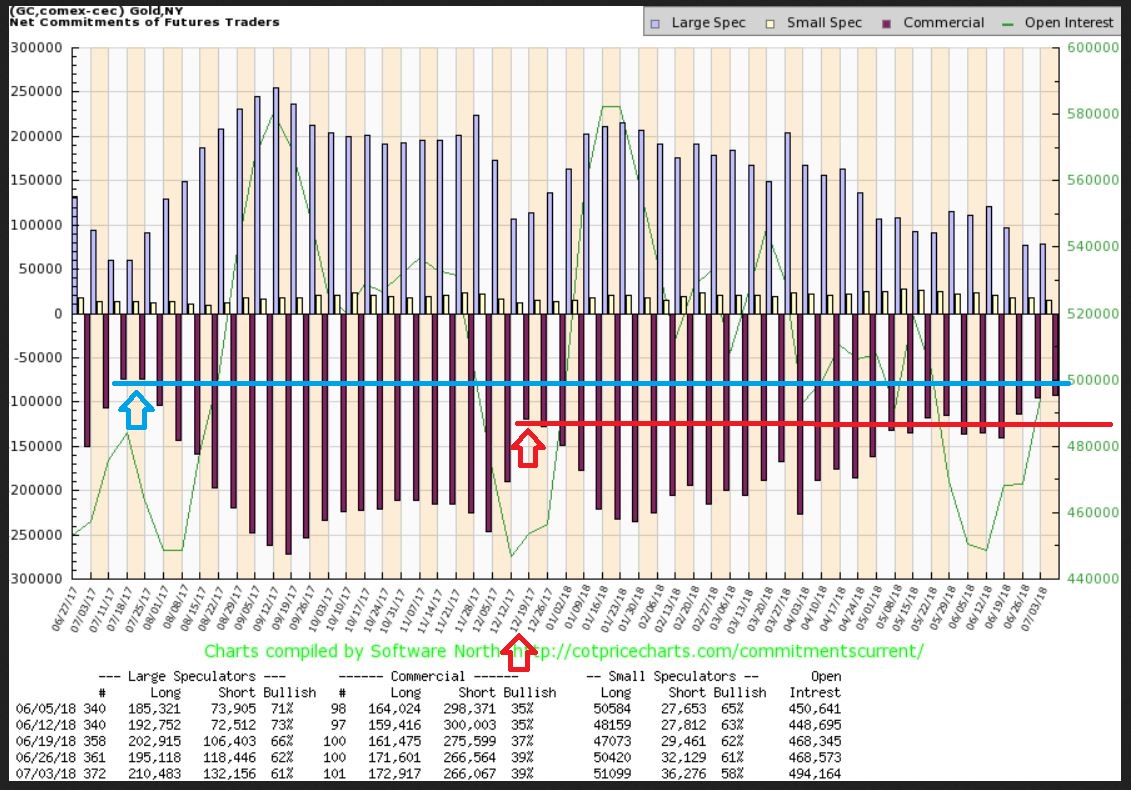Click Large Spec long value 210,483
This screenshot has height=790, width=1131.
[x=154, y=773]
